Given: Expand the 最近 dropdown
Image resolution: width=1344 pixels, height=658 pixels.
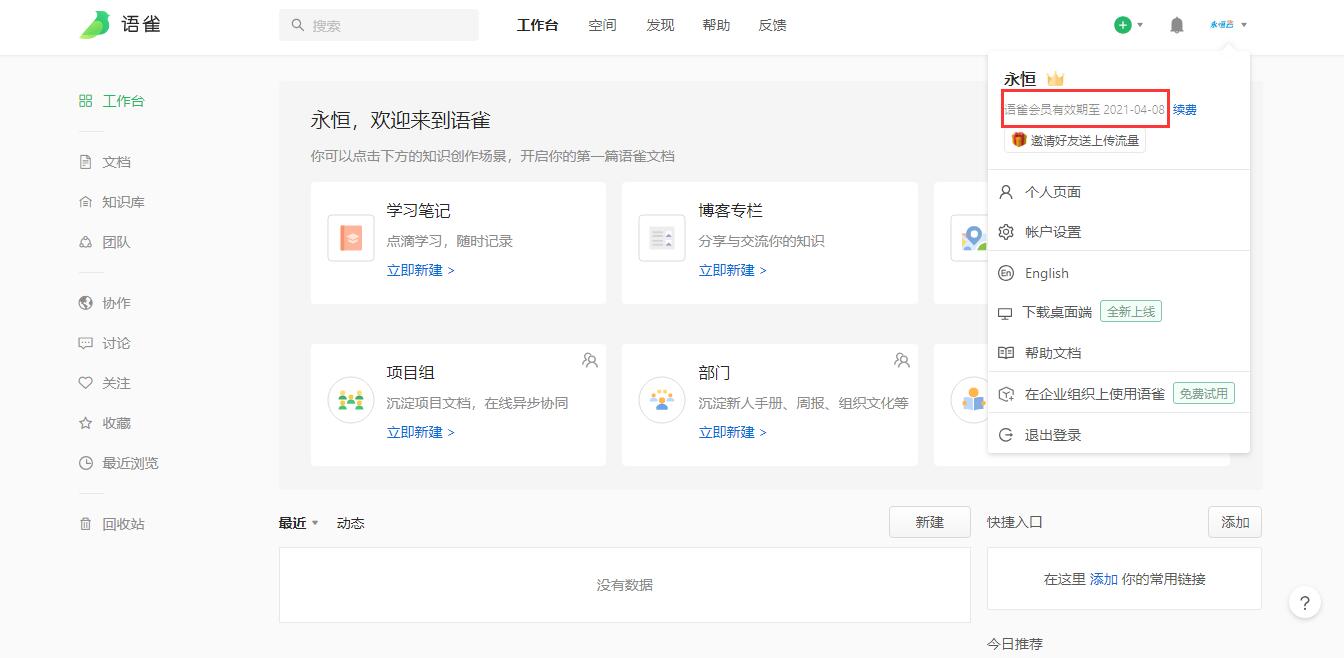Looking at the screenshot, I should [x=298, y=523].
